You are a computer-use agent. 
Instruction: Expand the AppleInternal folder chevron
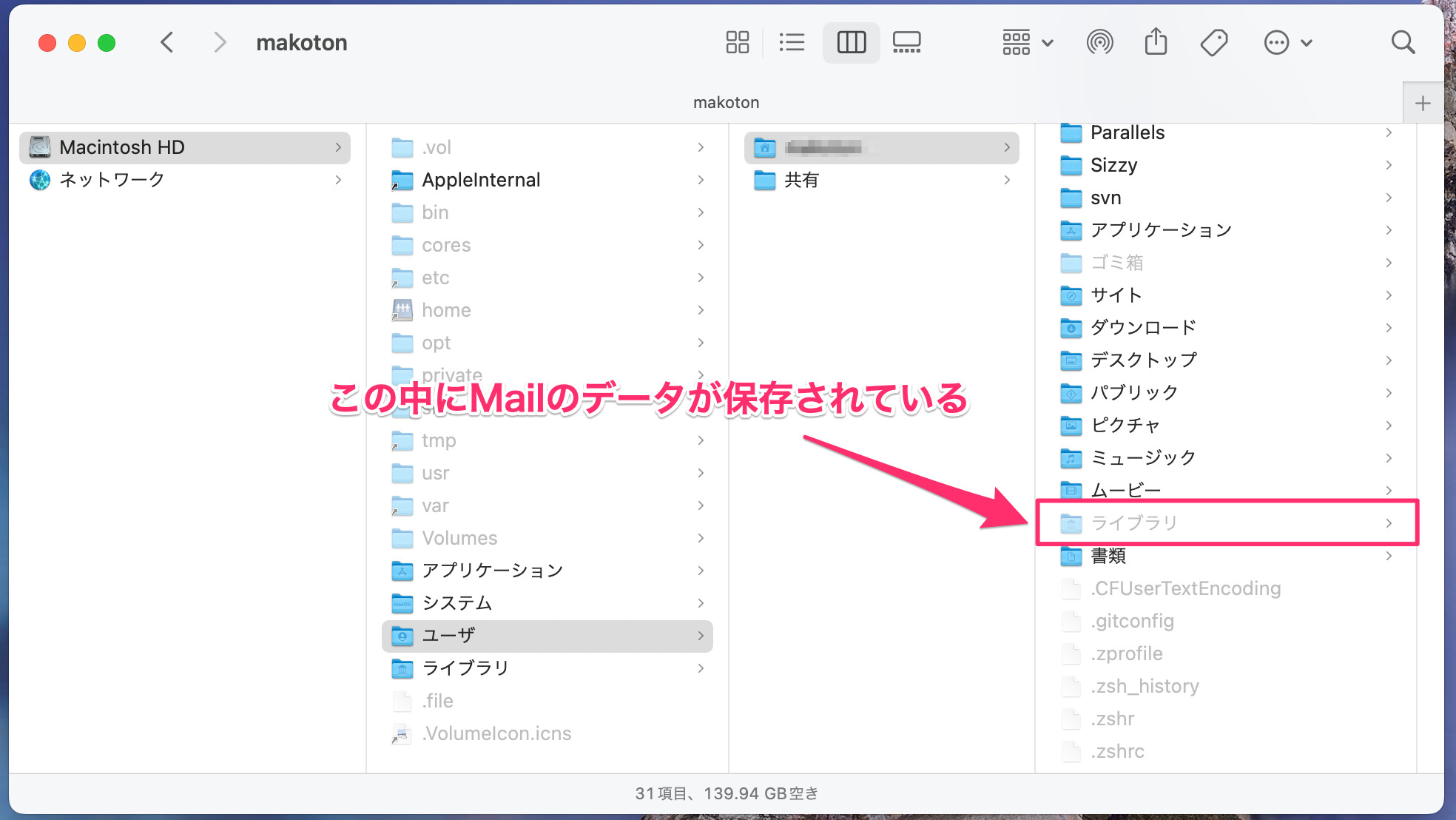(x=700, y=180)
